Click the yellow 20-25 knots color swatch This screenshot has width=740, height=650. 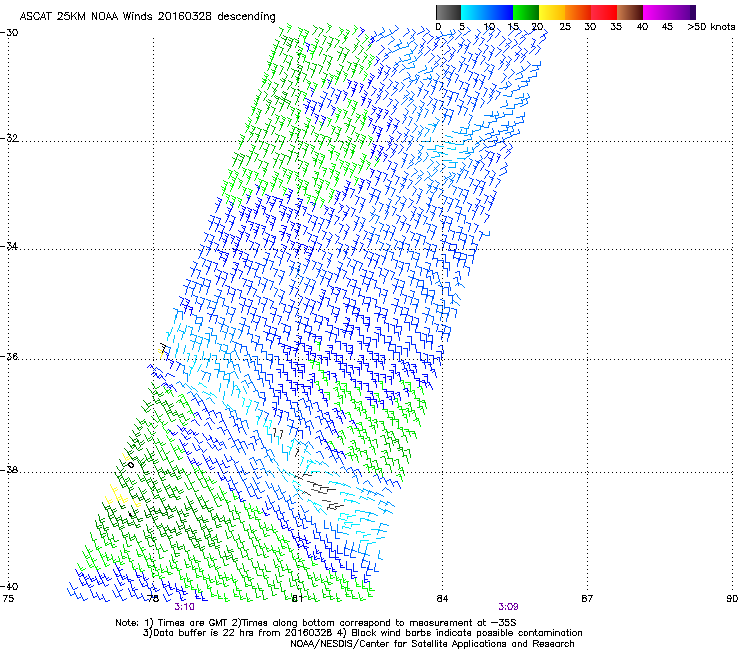click(x=552, y=12)
